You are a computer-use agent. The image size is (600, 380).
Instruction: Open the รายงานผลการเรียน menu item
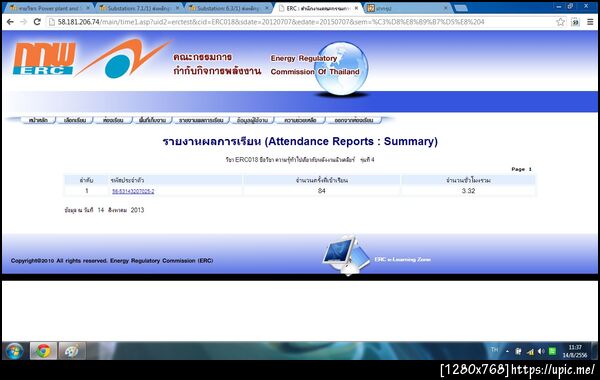pos(201,120)
